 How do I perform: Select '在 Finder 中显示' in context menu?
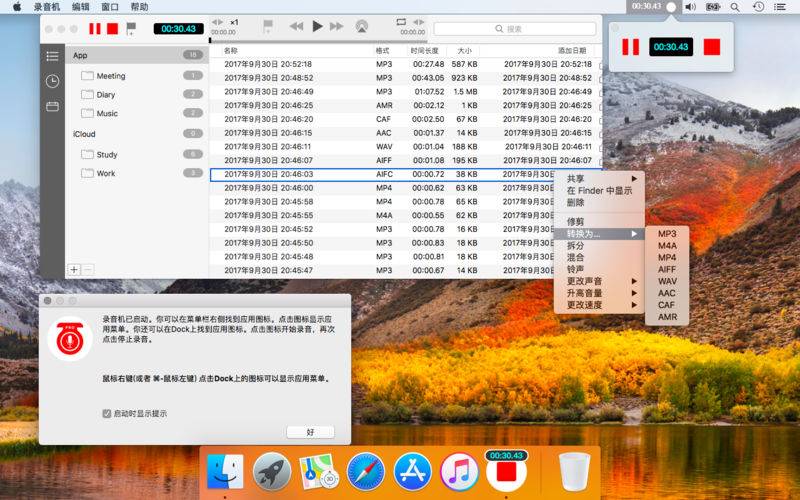[x=599, y=190]
